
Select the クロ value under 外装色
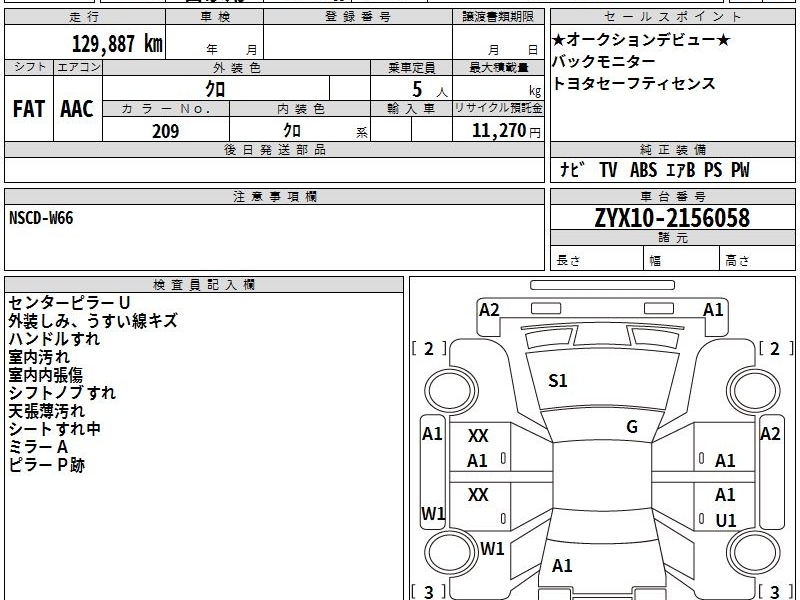[215, 89]
